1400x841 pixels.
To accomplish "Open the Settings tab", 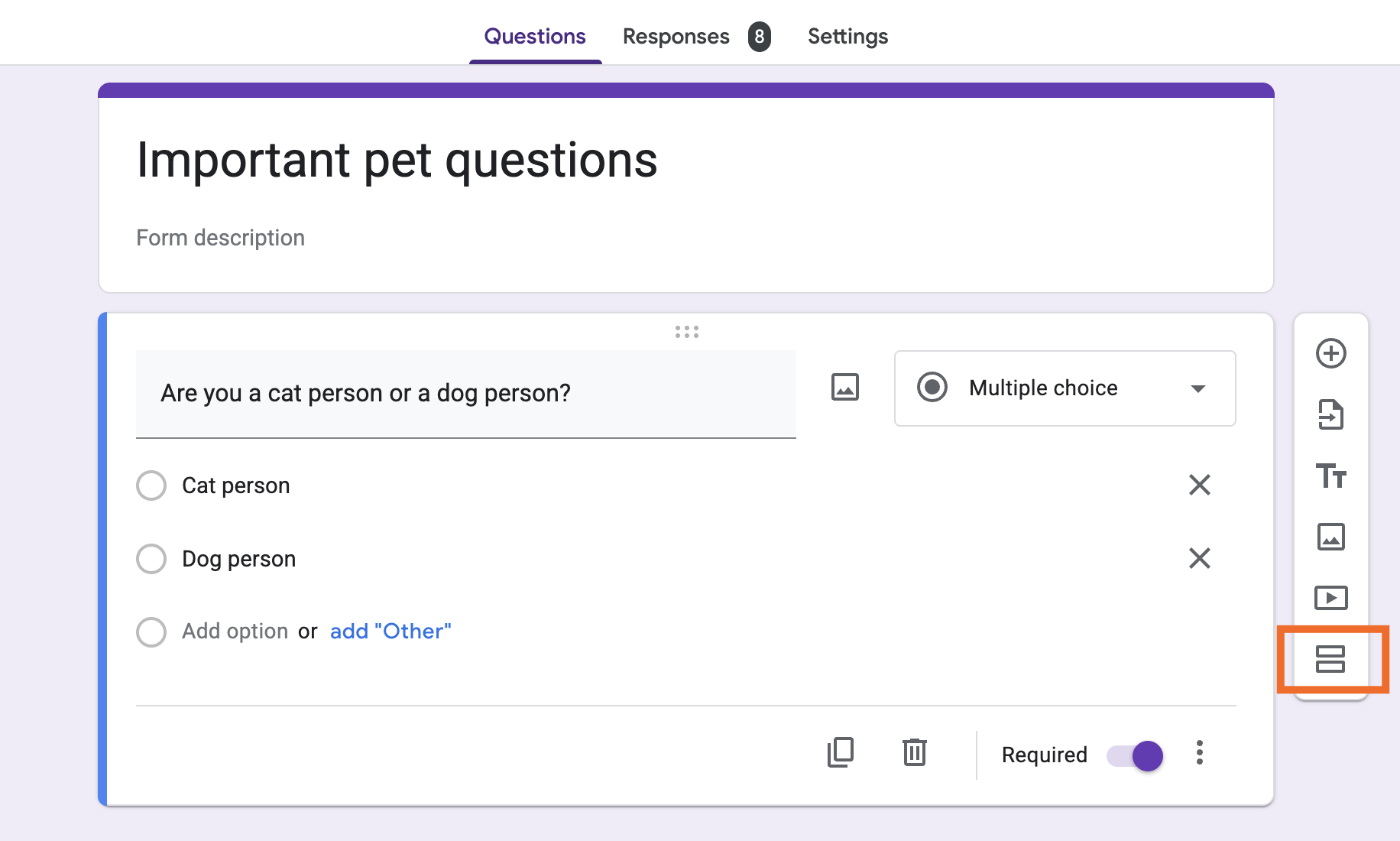I will tap(847, 36).
